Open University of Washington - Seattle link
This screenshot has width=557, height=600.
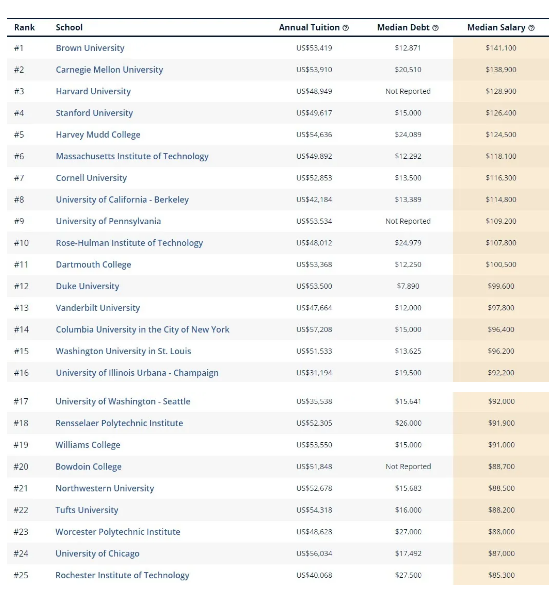coord(123,401)
